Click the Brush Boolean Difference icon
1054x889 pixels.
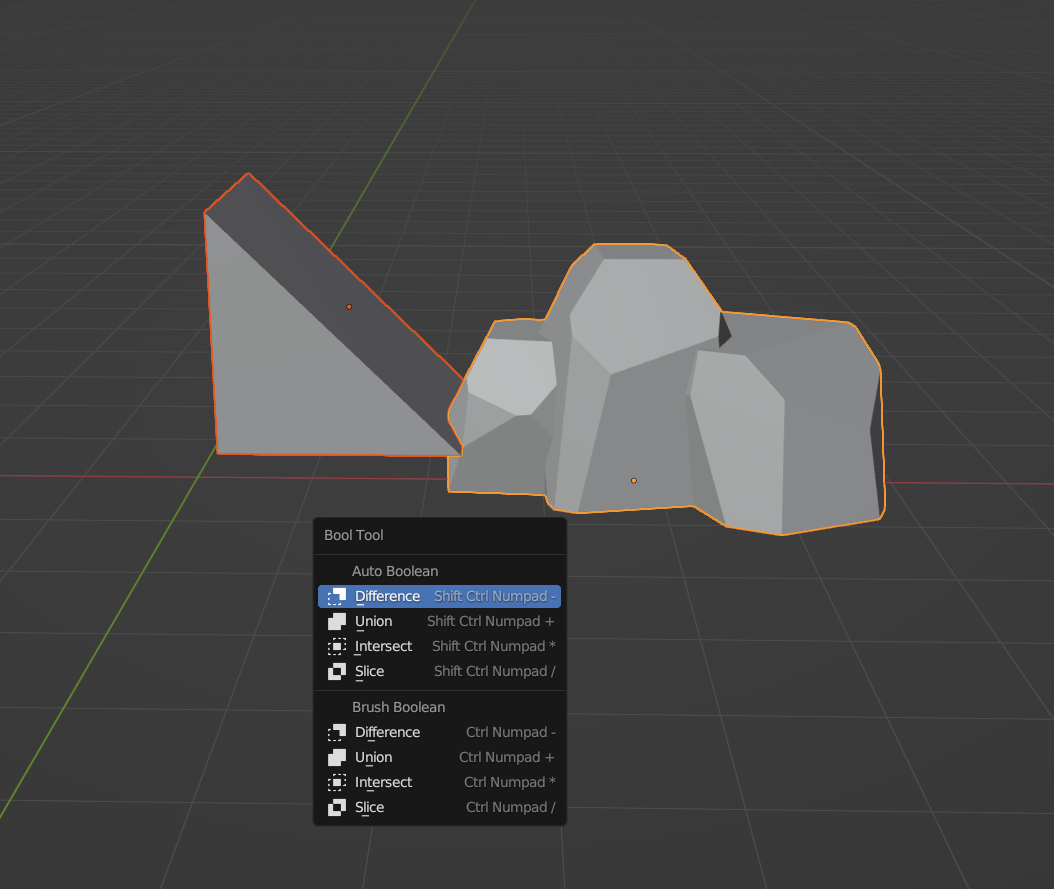(337, 733)
